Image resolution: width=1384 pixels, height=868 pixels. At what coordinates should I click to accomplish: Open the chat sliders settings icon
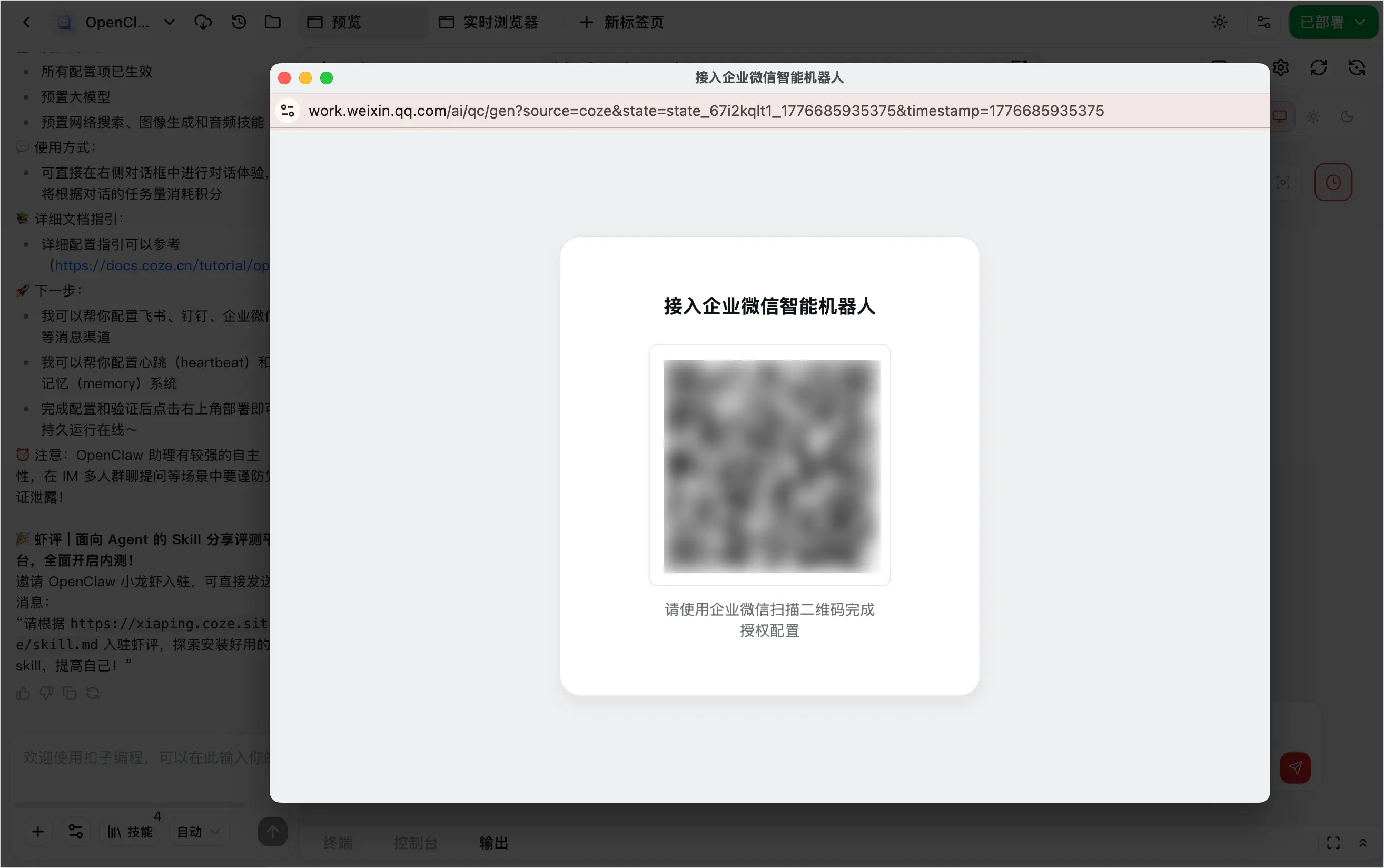[76, 832]
